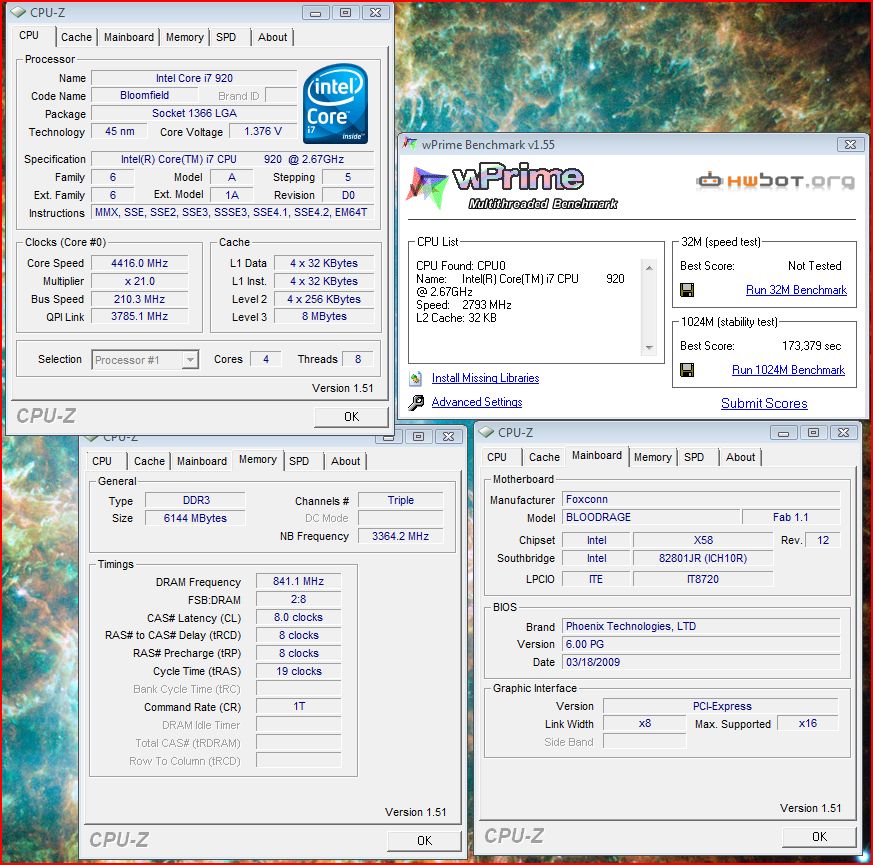Click the CAS# Latency value 8.0 clocks
This screenshot has height=865, width=873.
coord(298,617)
